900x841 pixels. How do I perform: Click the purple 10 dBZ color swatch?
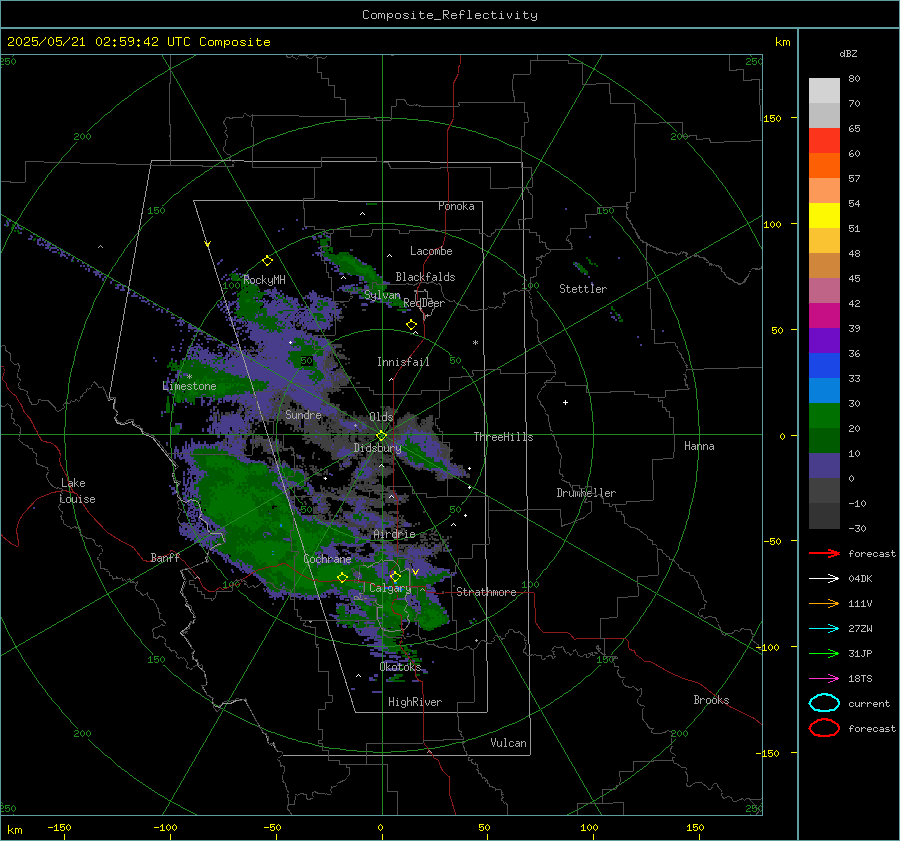[x=824, y=466]
